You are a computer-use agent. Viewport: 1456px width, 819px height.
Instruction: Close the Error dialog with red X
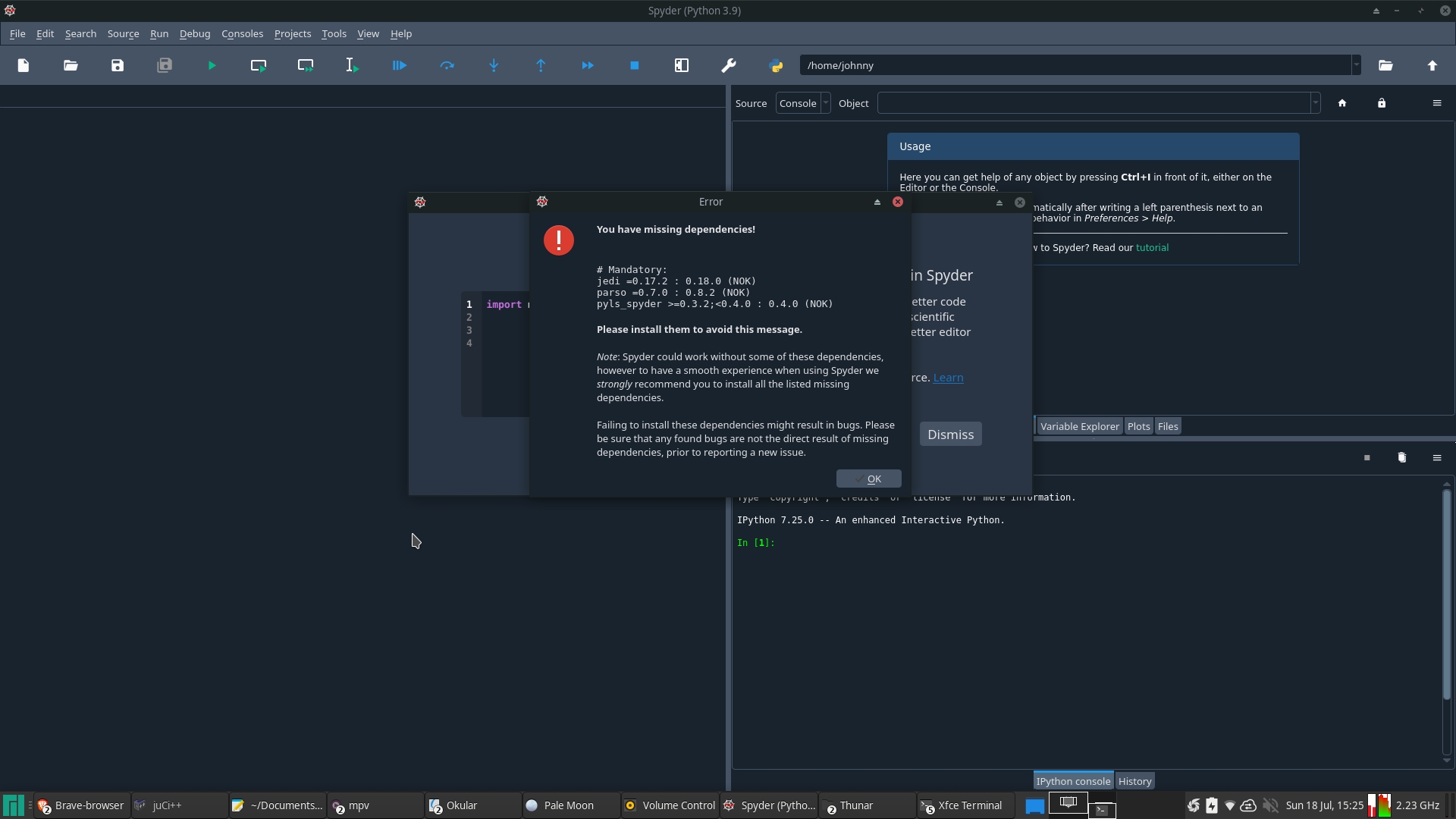(x=898, y=202)
